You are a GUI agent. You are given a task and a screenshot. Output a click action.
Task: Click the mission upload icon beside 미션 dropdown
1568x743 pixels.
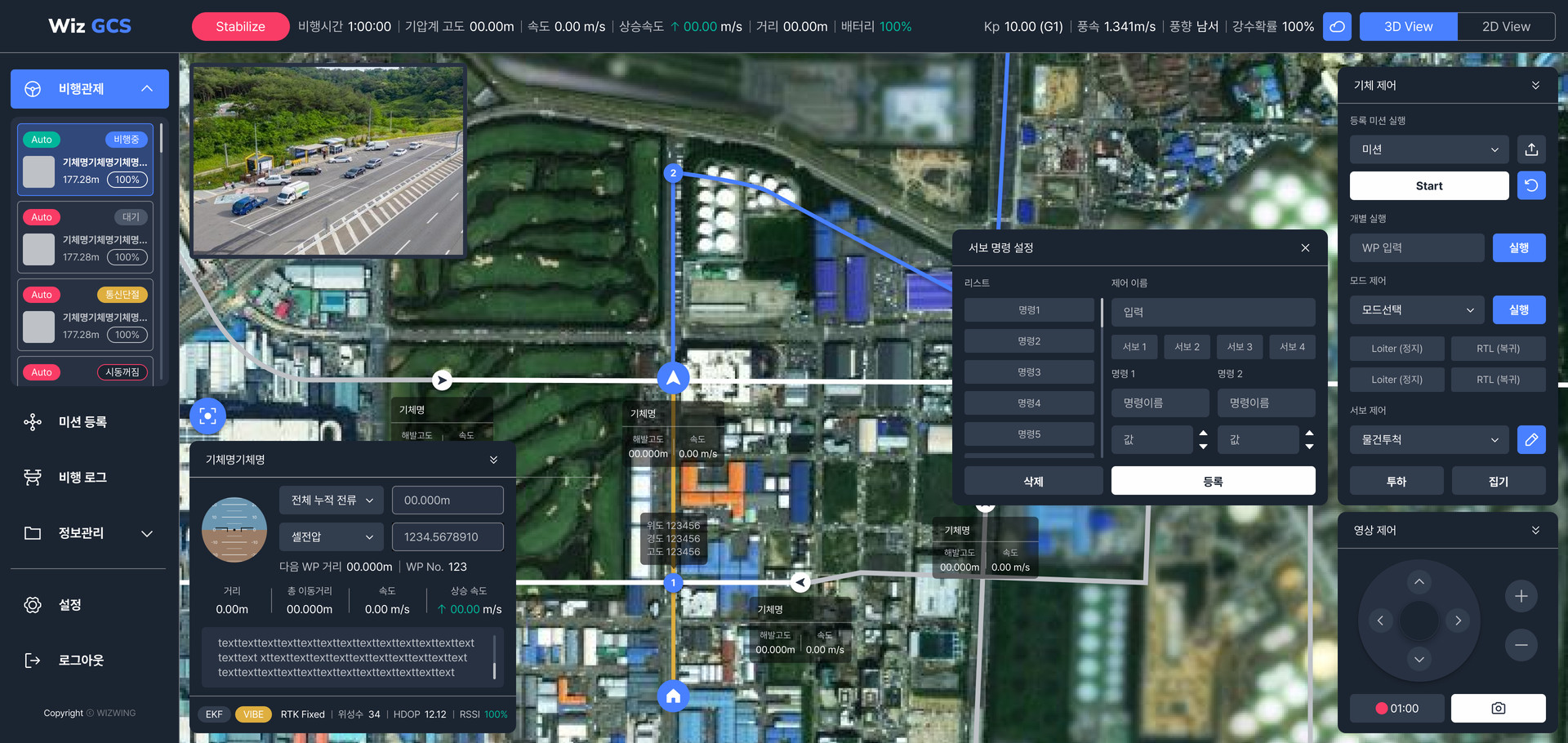[1531, 149]
